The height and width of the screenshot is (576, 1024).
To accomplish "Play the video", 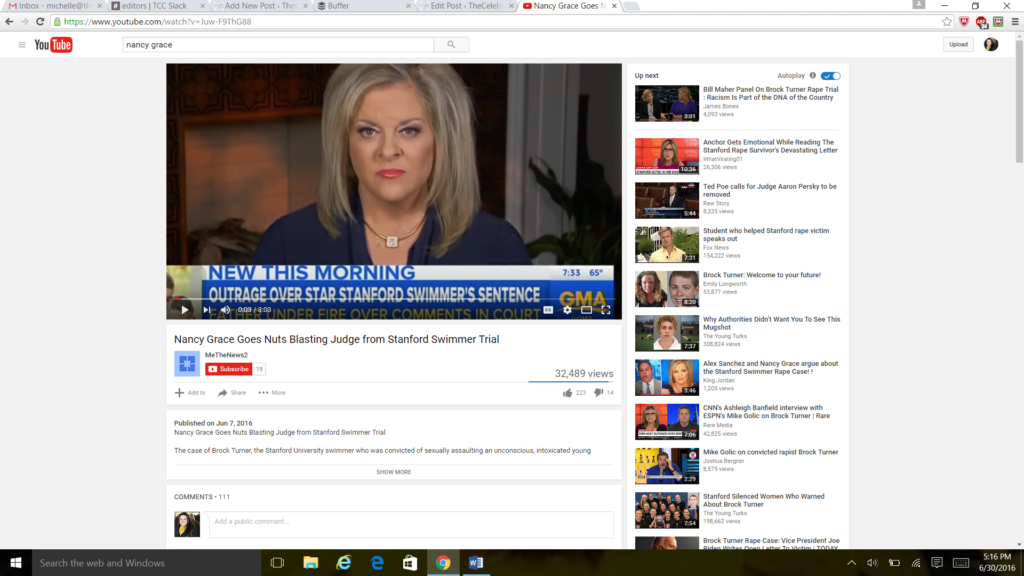I will (184, 310).
